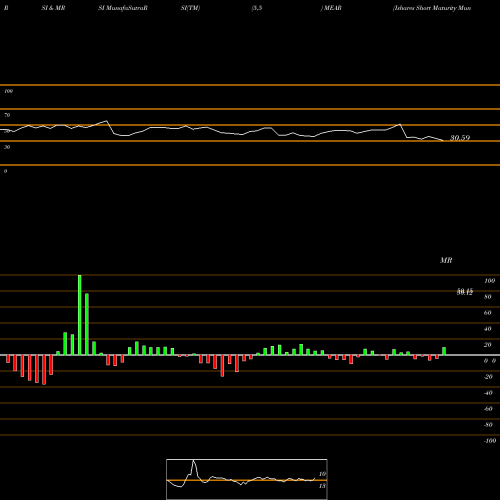Viewport: 500px width, 500px height.
Task: Click the MR axis label -20
Action: click(488, 377)
